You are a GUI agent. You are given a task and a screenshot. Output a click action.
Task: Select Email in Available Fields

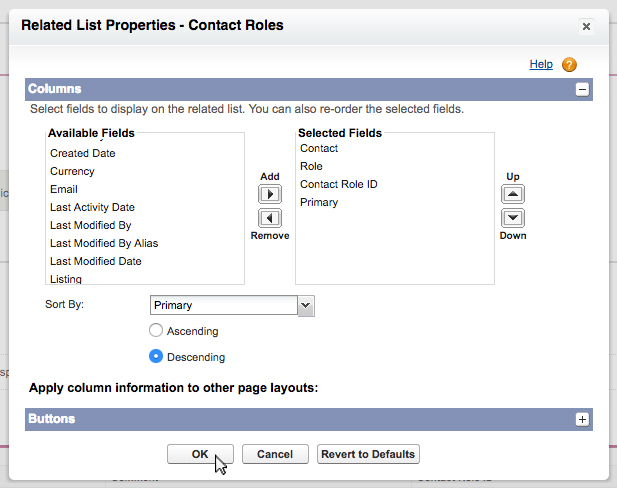coord(64,189)
